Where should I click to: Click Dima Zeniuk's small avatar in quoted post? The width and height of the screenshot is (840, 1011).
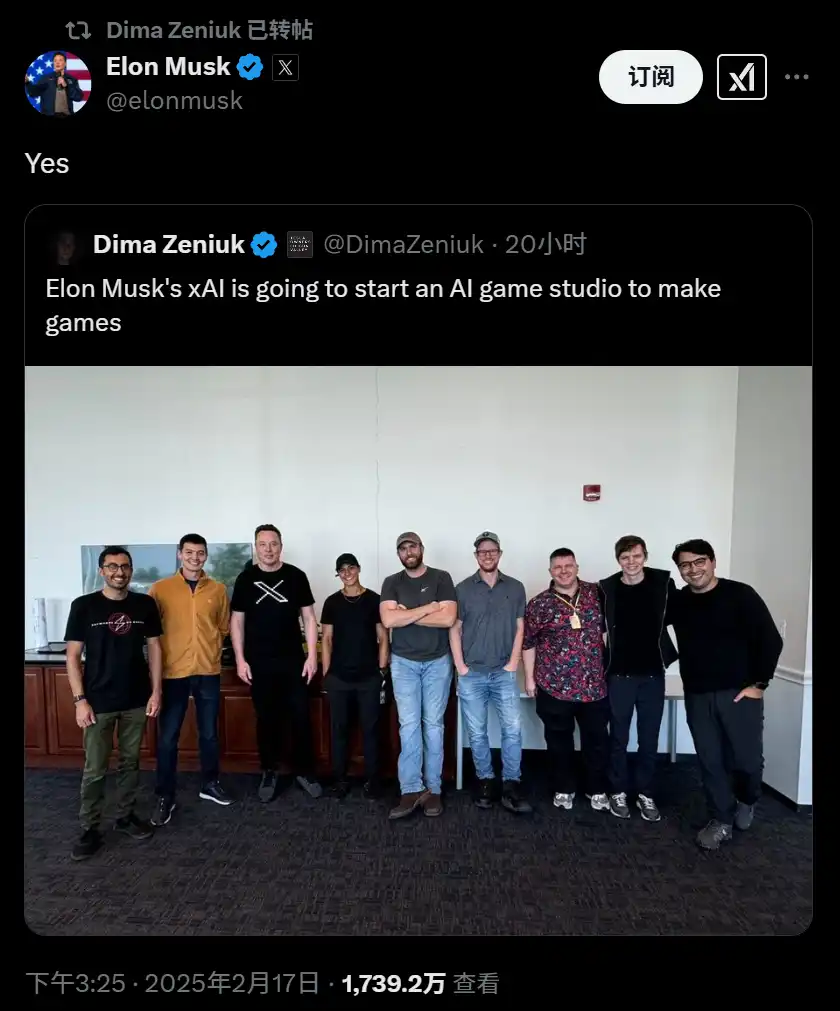(65, 247)
